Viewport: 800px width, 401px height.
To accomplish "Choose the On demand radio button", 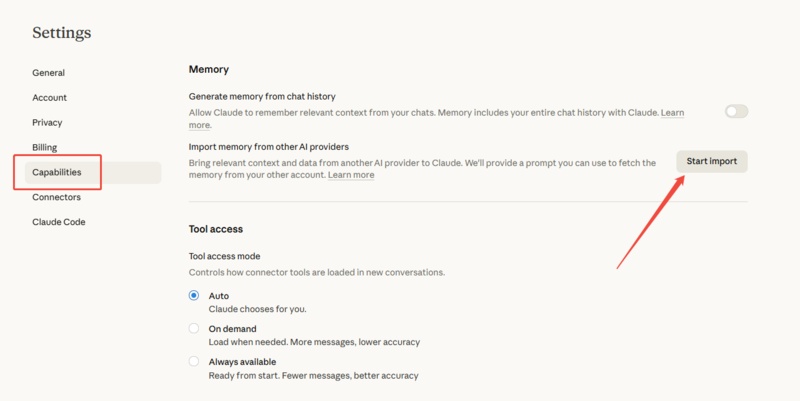I will [x=194, y=328].
